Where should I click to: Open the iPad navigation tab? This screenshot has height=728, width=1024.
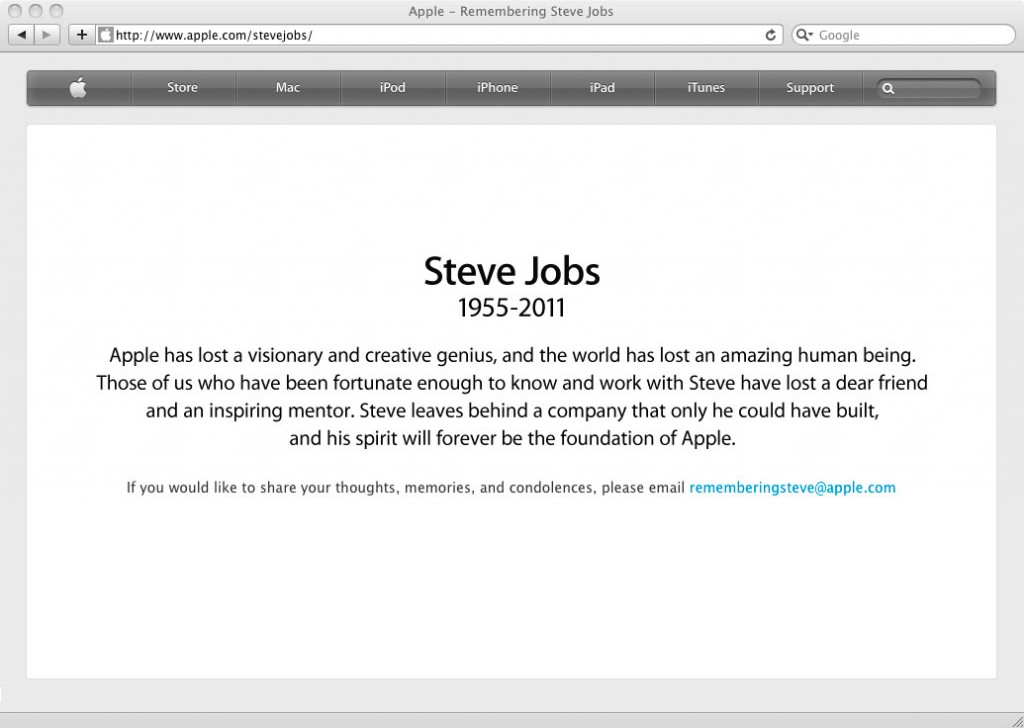tap(602, 87)
